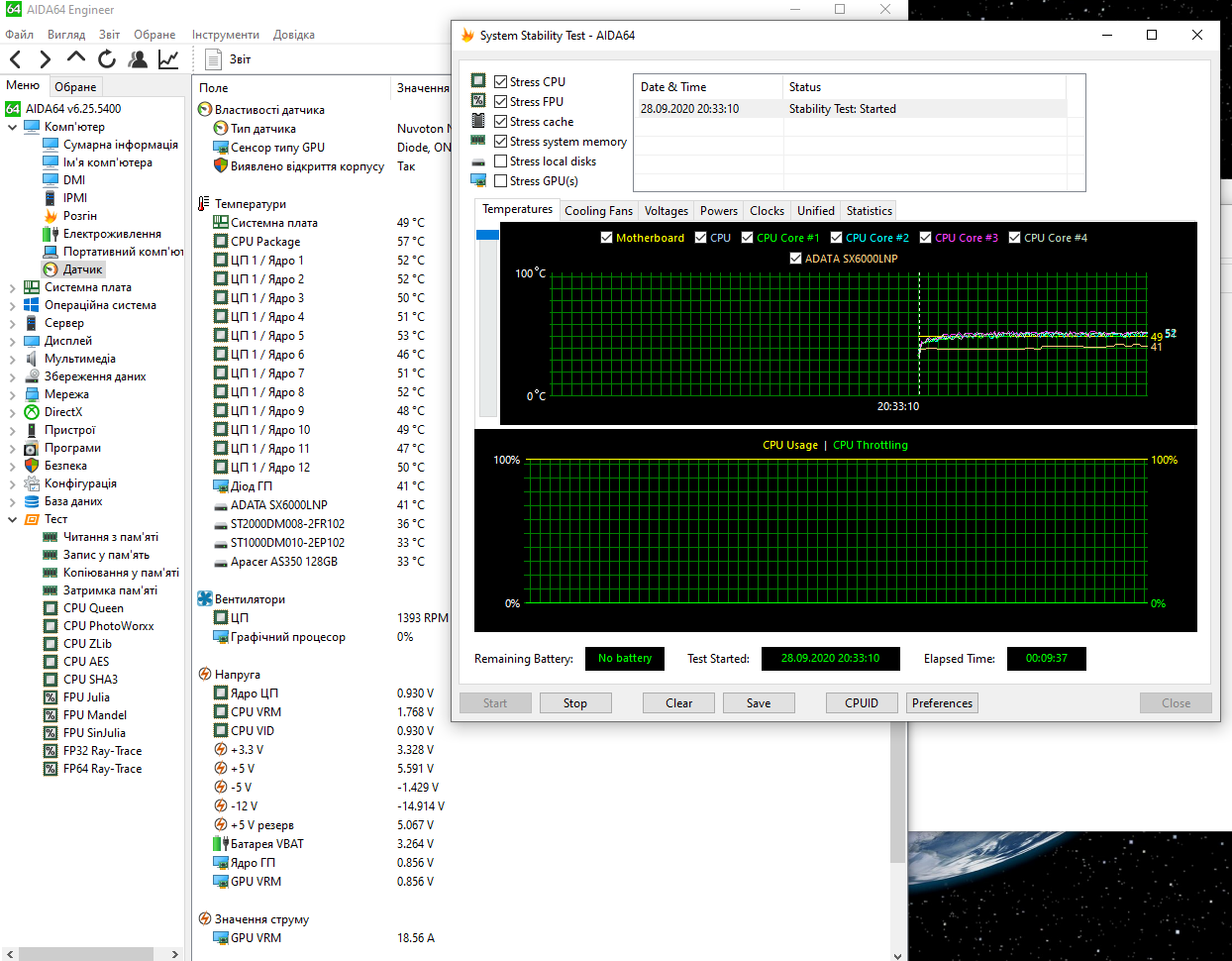
Task: Click the Clear button
Action: pyautogui.click(x=679, y=703)
